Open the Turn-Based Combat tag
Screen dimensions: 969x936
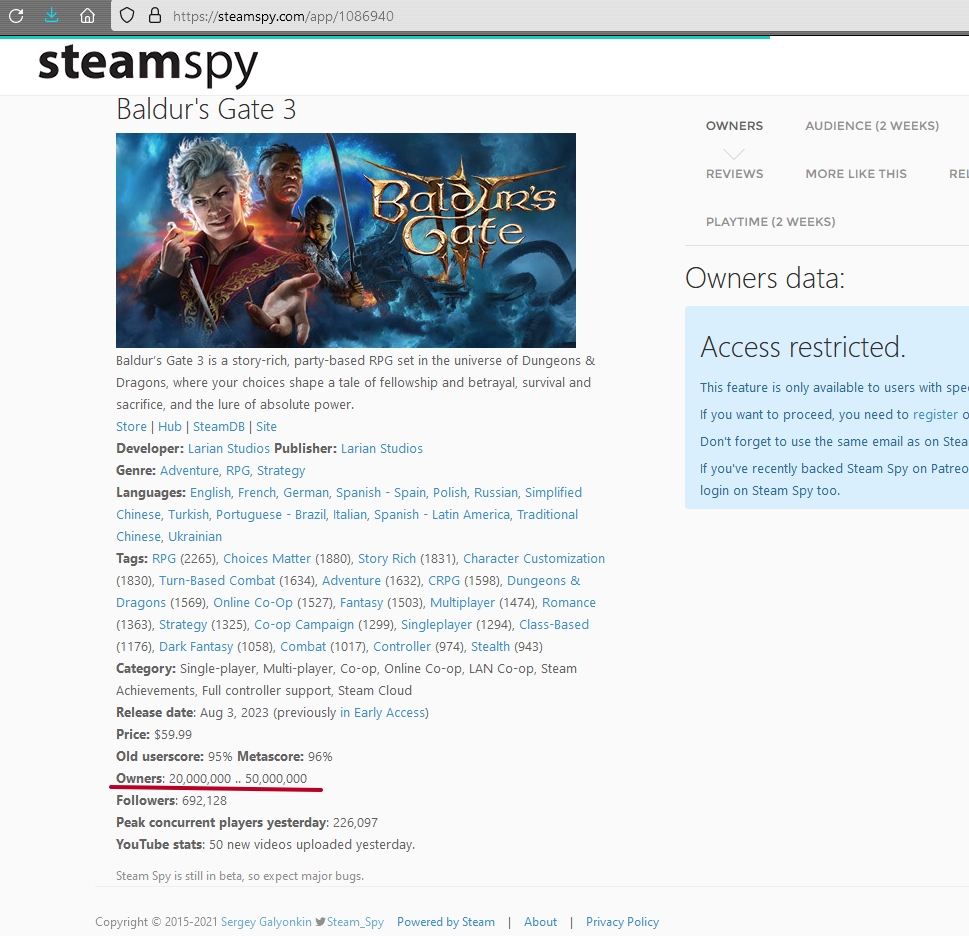(x=217, y=581)
